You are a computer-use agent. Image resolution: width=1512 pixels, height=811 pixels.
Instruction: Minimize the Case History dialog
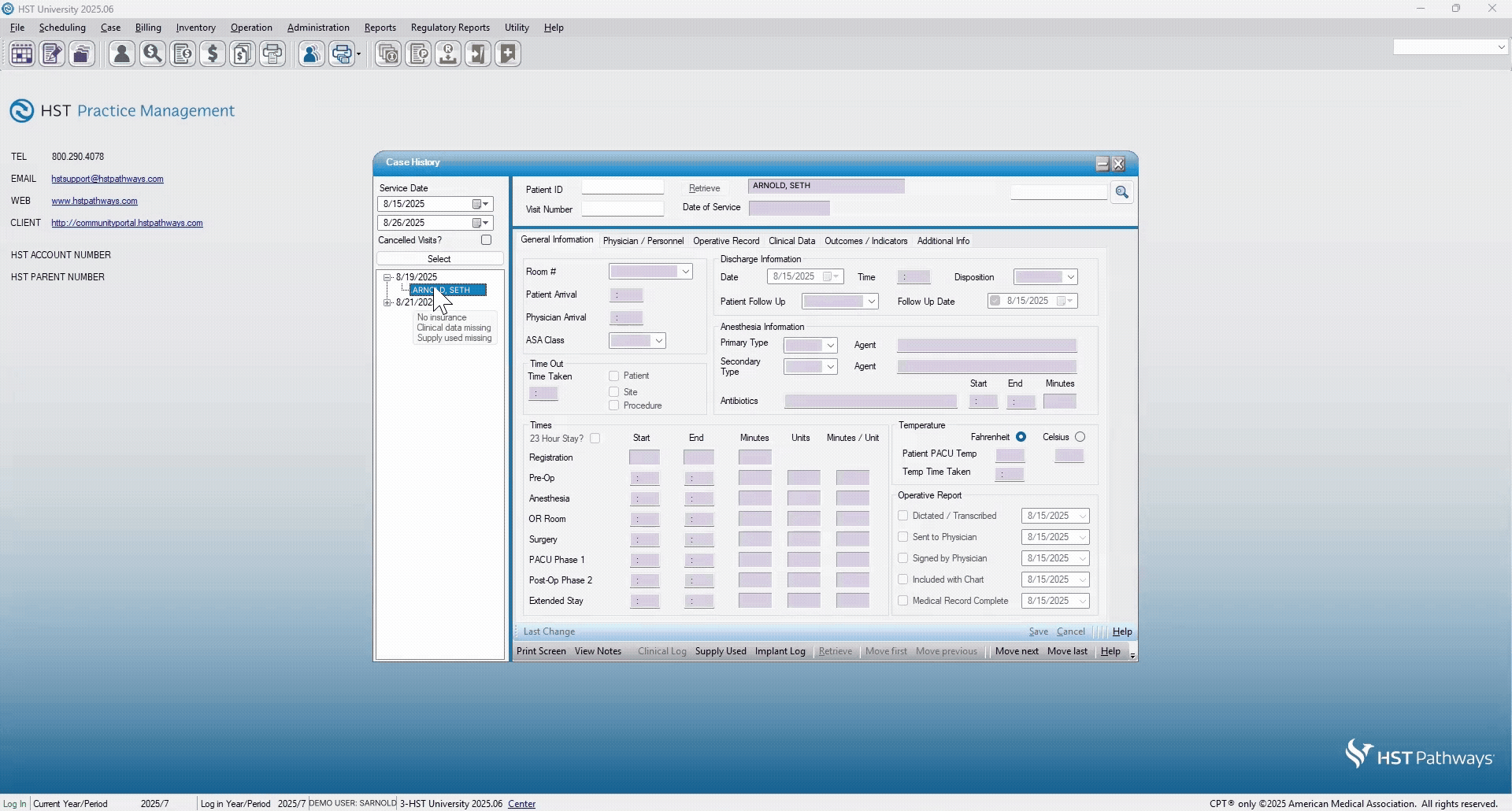(1102, 164)
